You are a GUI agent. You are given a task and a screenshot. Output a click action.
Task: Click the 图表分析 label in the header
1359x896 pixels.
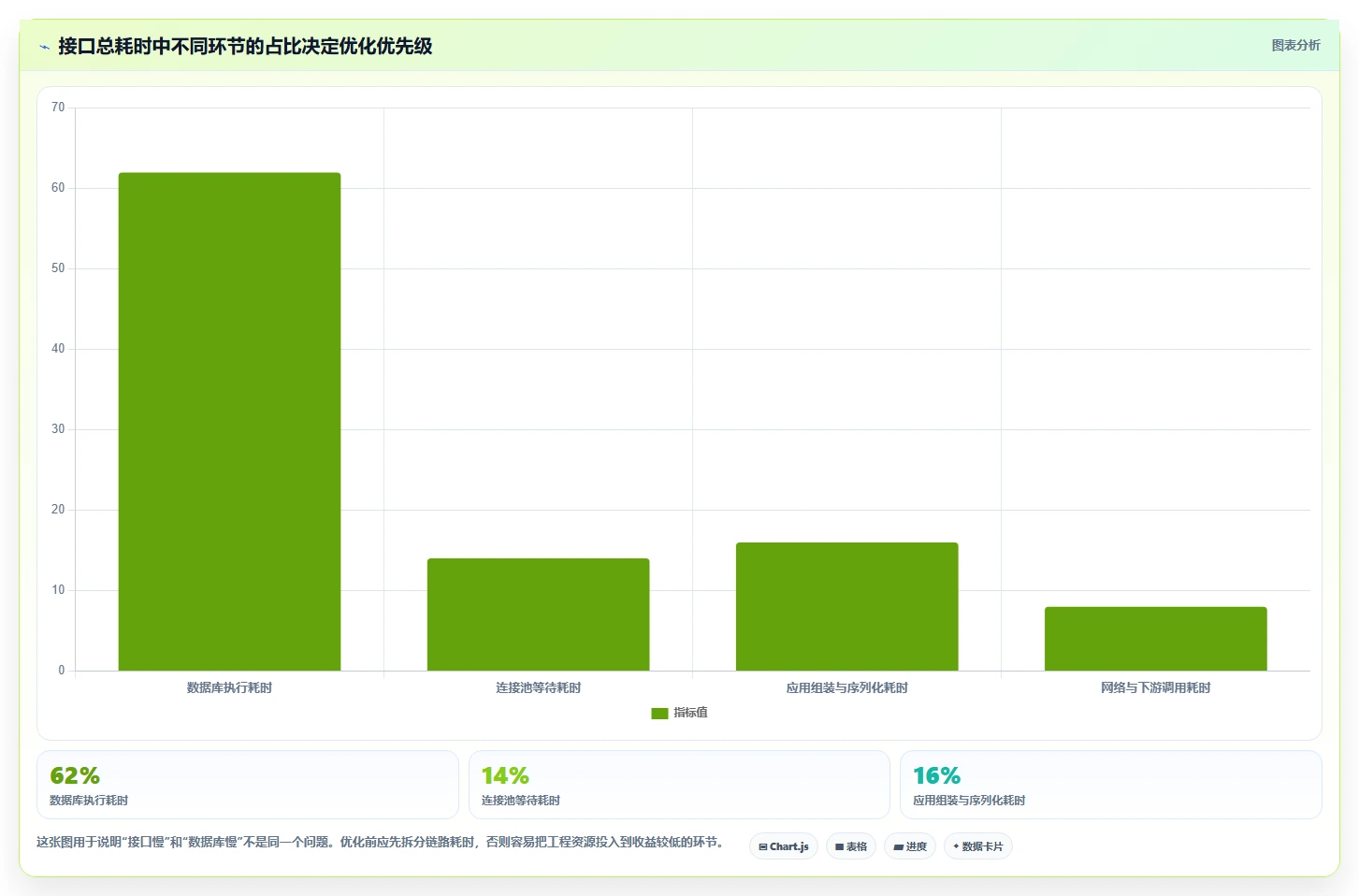(1295, 45)
